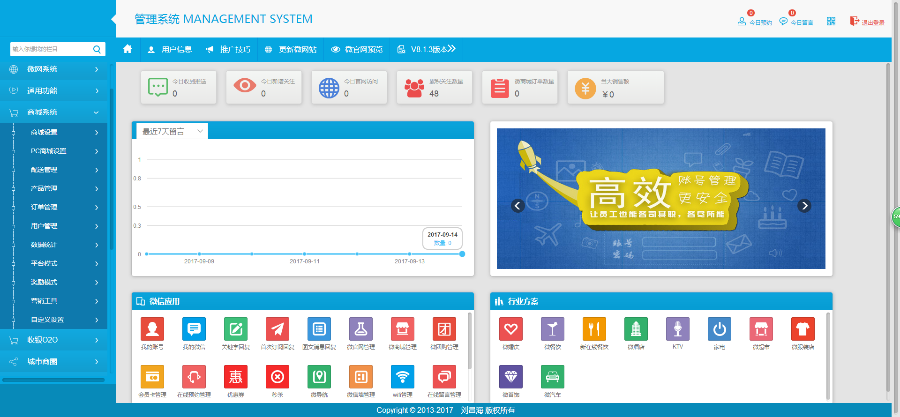
Task: Open today's bookings link in header
Action: [x=755, y=20]
